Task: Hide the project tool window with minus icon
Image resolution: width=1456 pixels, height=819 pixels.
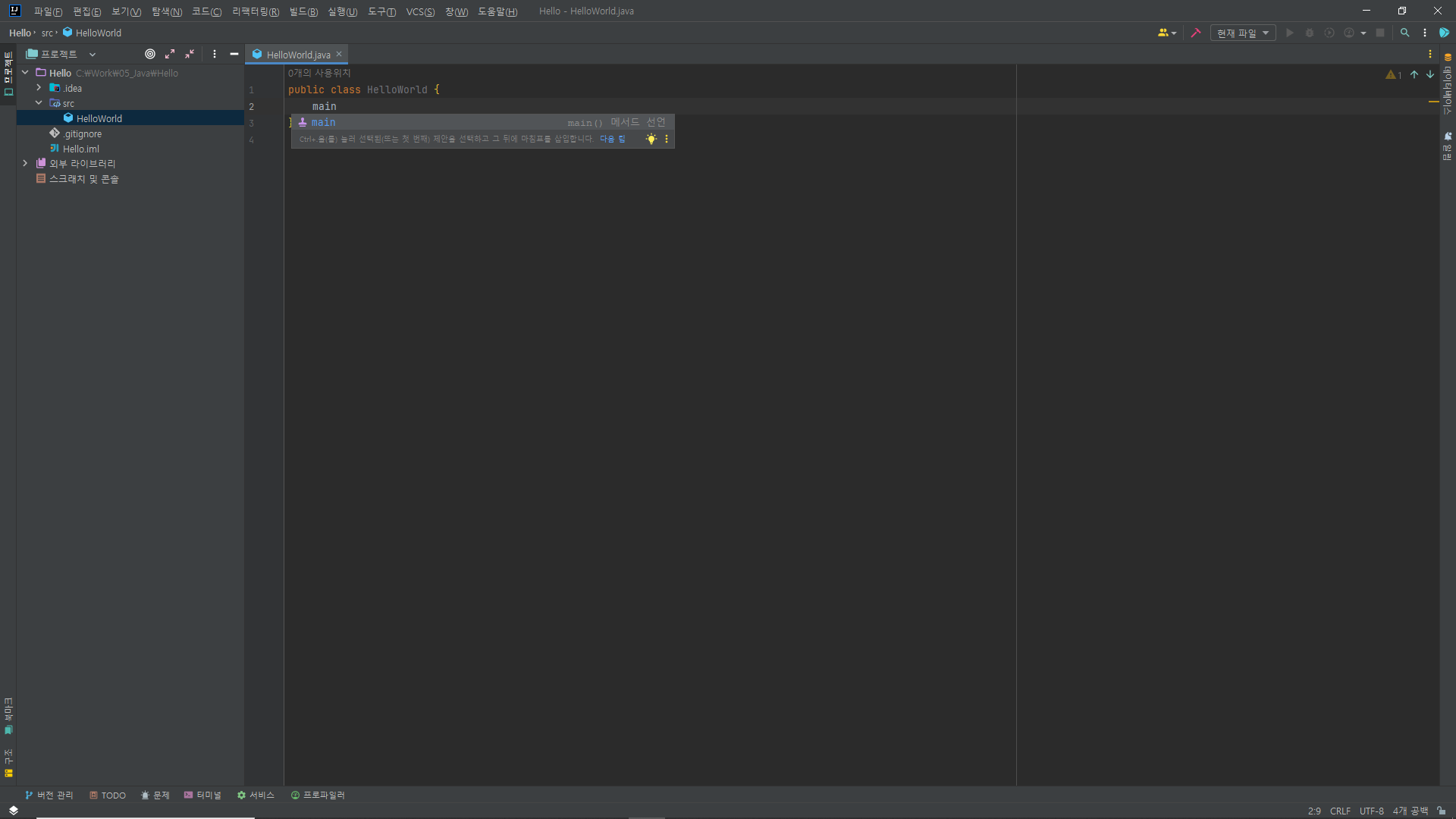Action: tap(234, 54)
